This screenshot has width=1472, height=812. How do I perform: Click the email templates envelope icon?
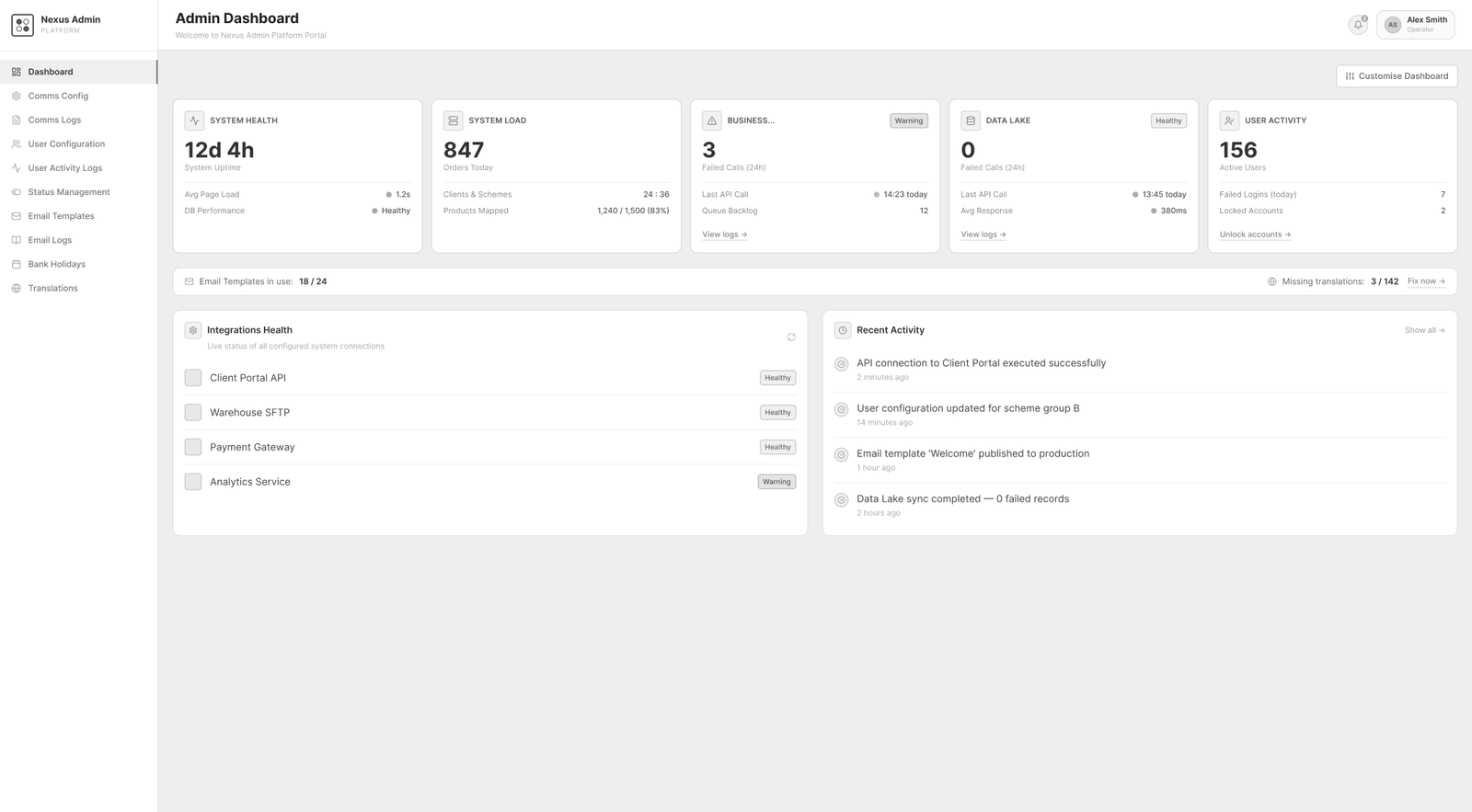(190, 281)
